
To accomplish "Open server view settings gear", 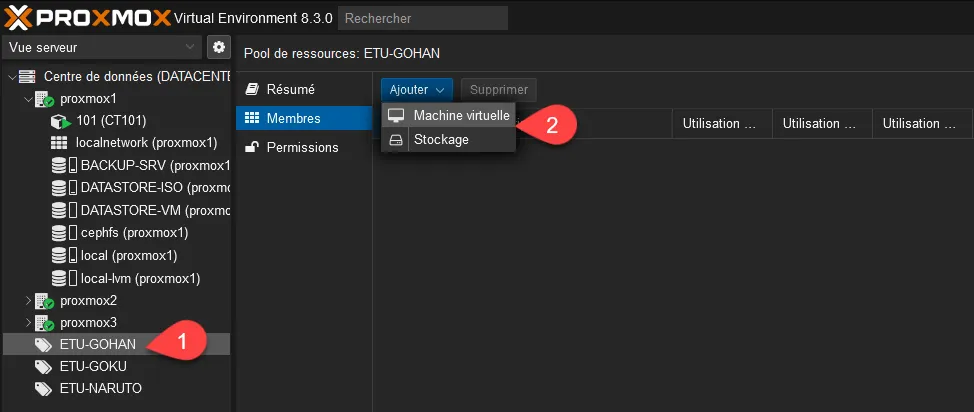I will [219, 47].
